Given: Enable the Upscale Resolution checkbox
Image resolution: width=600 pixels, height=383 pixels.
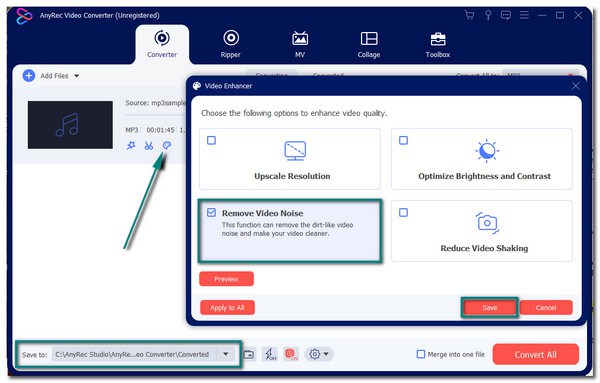Looking at the screenshot, I should 211,140.
